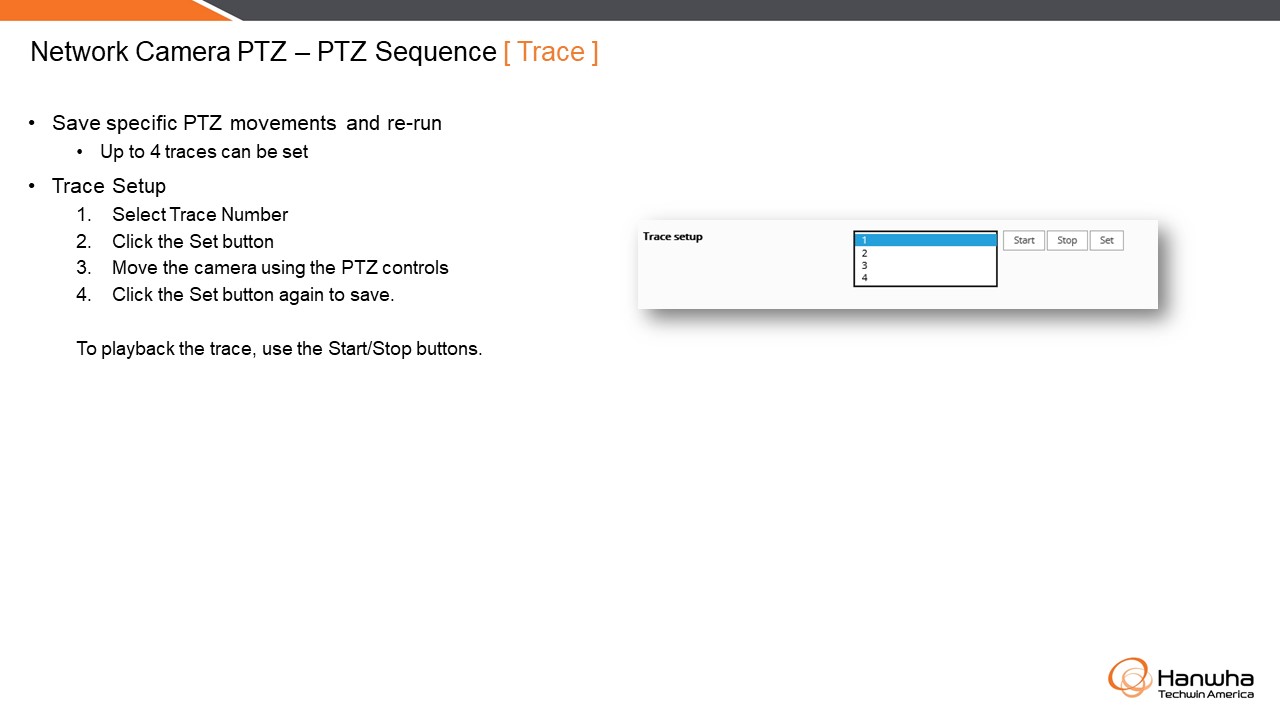Click the playback Start/Stop instruction text
Viewport: 1280px width, 720px height.
(x=279, y=349)
